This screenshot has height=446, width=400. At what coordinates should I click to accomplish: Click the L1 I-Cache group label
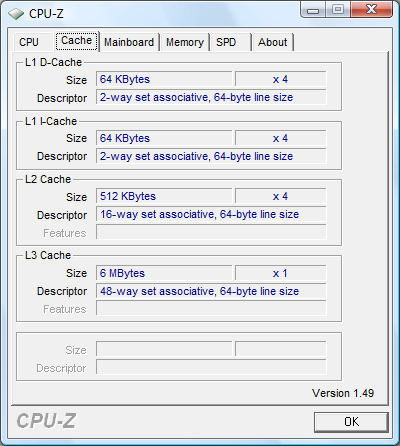point(51,121)
